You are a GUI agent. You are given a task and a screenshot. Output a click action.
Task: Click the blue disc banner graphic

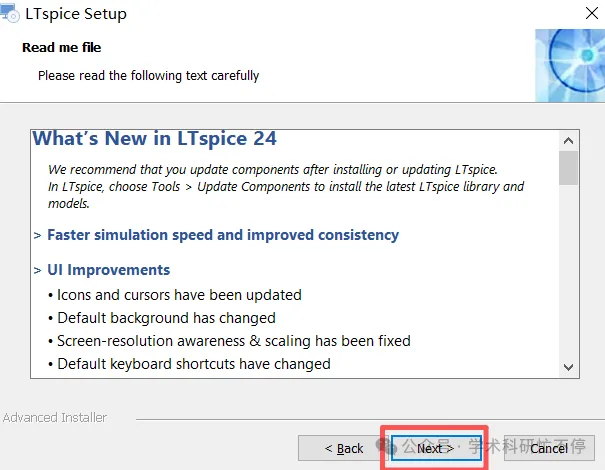coord(570,66)
